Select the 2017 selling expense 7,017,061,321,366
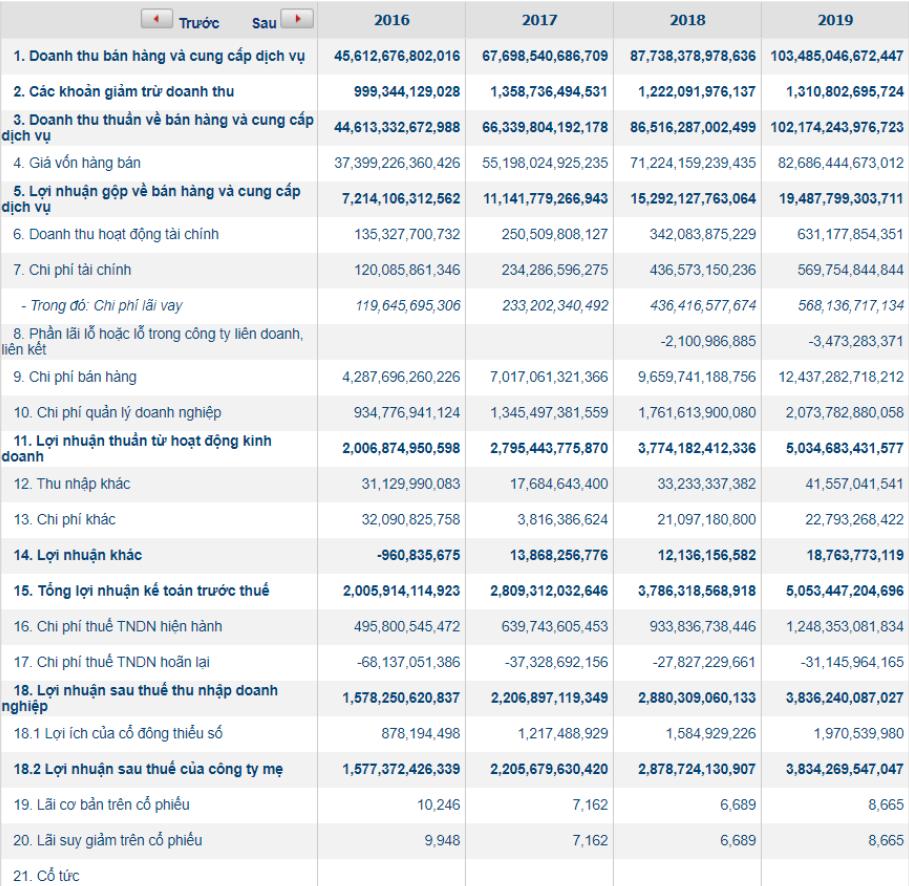This screenshot has width=909, height=886. 549,377
